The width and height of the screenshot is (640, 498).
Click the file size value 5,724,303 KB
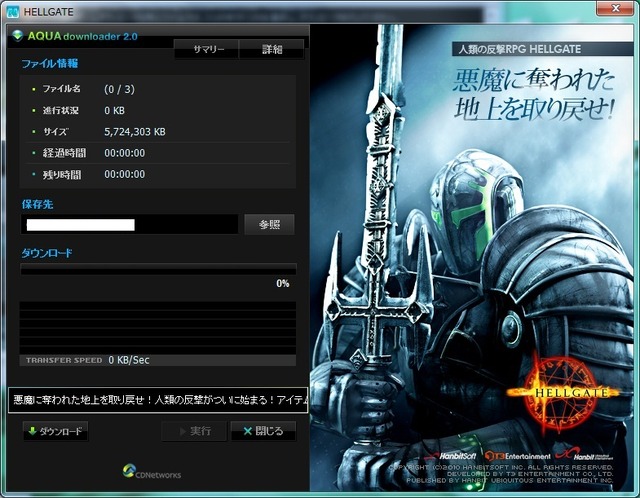[135, 132]
